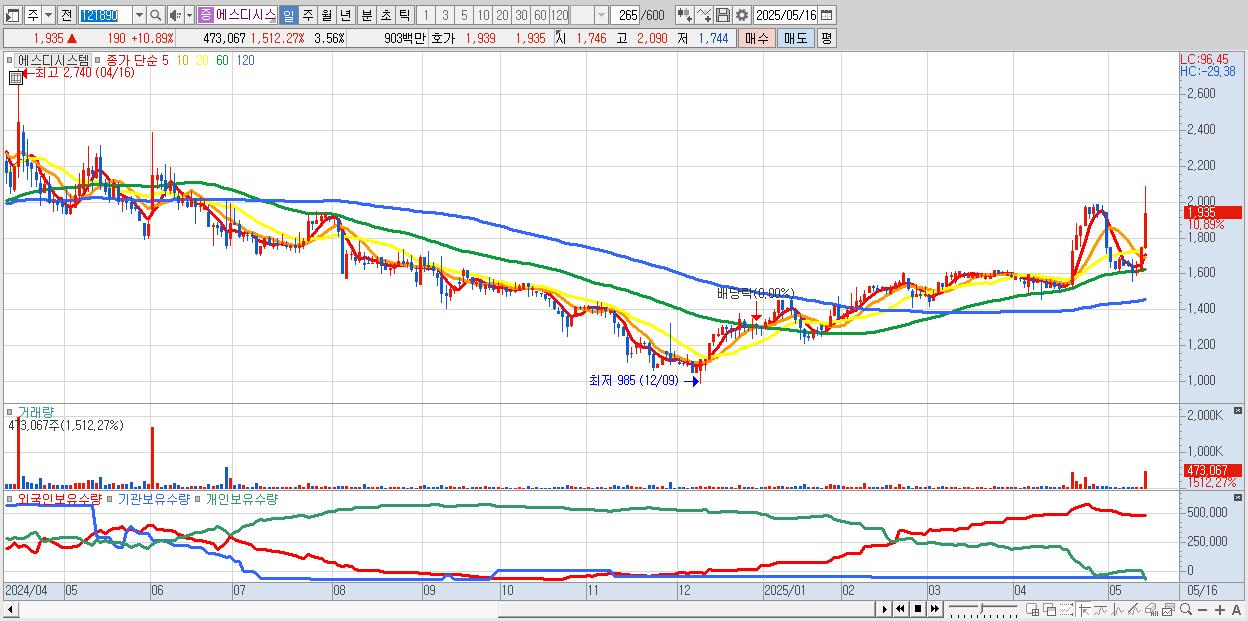Viewport: 1248px width, 621px height.
Task: Toggle the 전 button near stock code
Action: click(66, 16)
